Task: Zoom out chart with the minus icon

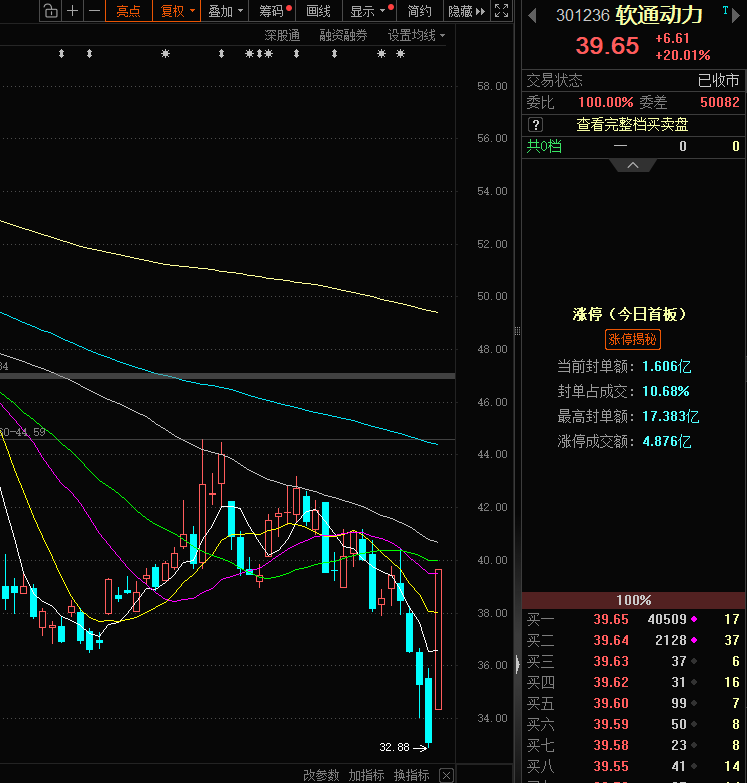Action: [94, 10]
